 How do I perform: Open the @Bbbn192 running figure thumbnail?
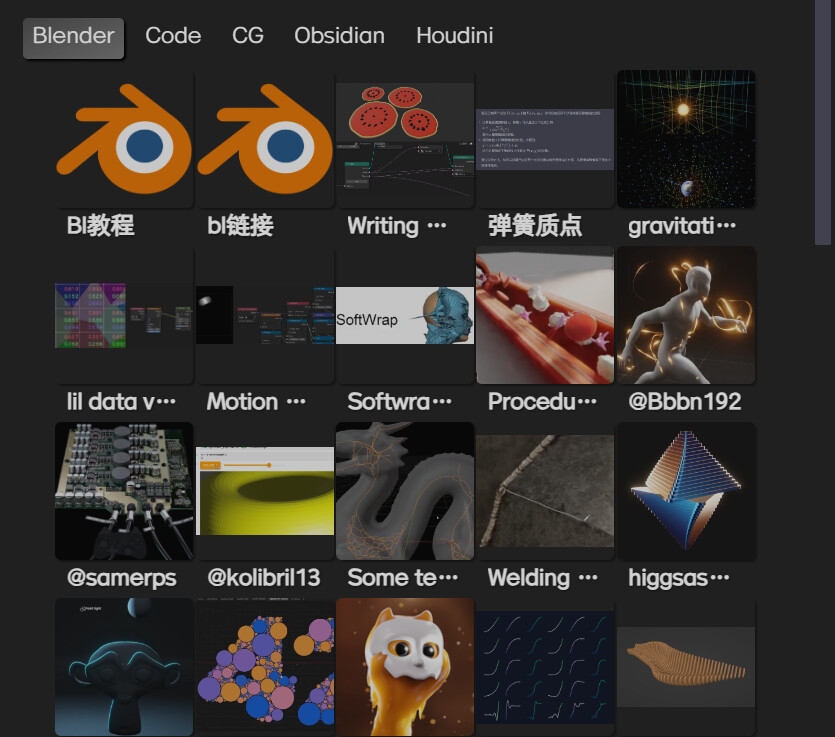coord(686,315)
